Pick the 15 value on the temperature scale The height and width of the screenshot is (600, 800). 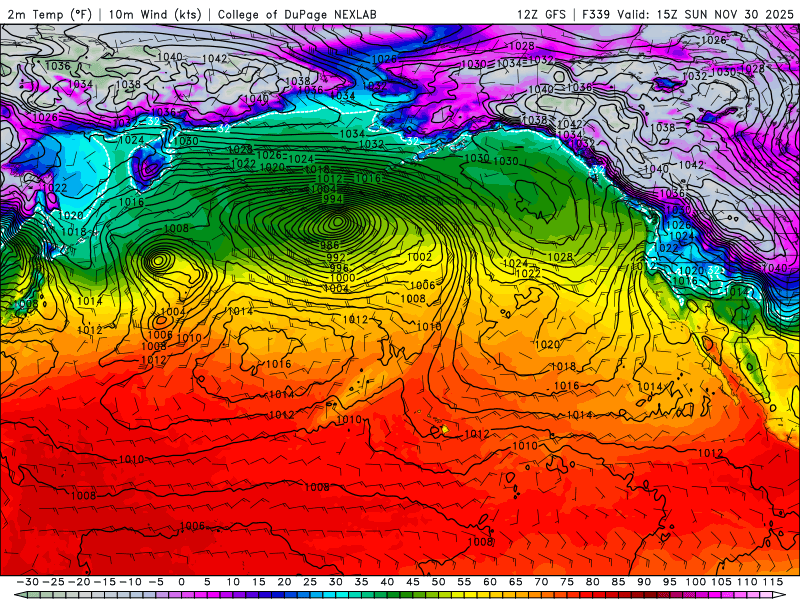tap(259, 582)
